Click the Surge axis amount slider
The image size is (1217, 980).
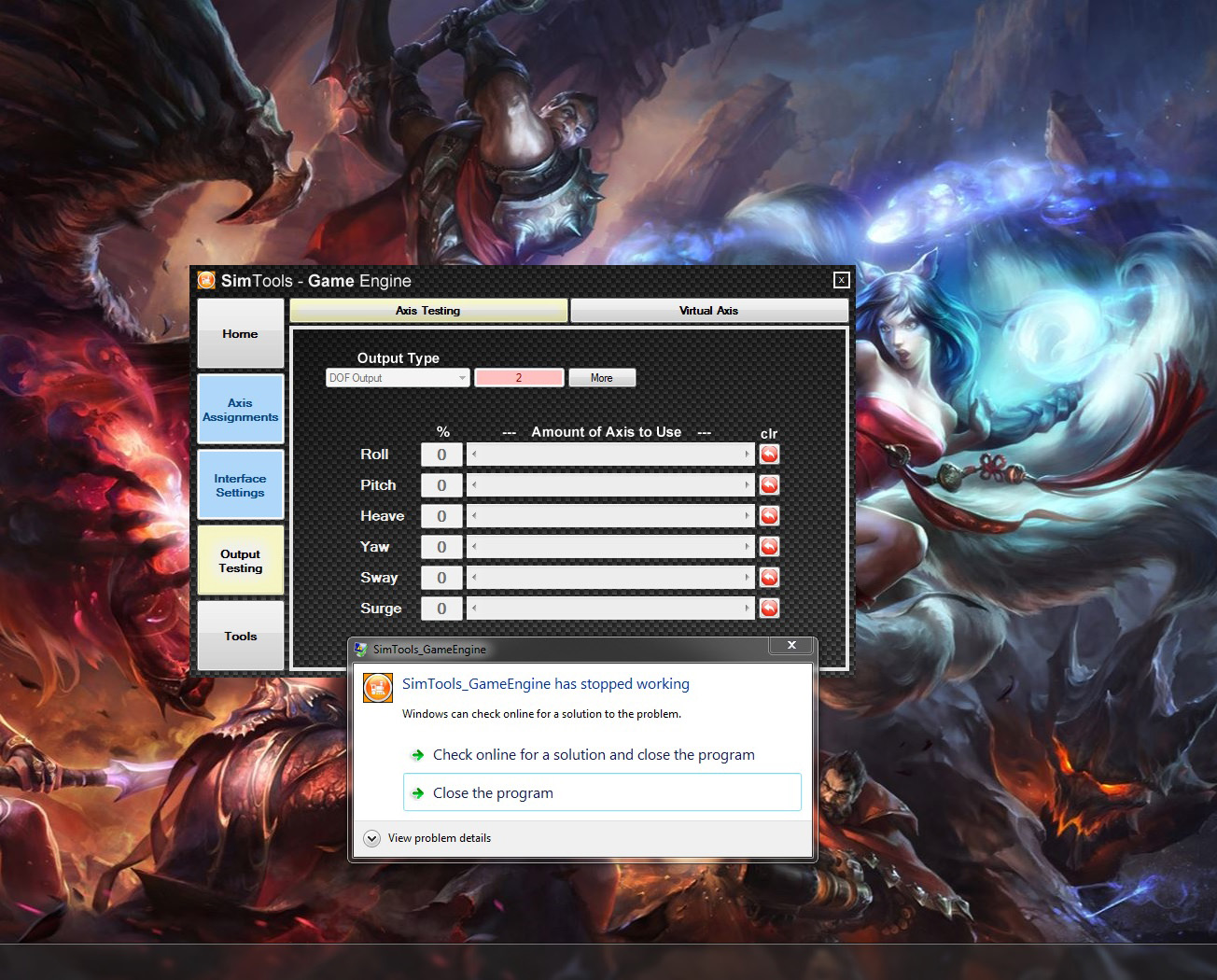click(610, 609)
